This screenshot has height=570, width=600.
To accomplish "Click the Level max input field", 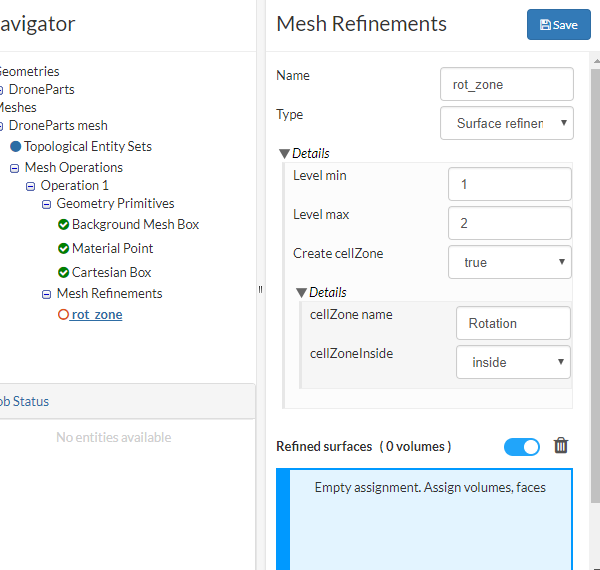I will pyautogui.click(x=510, y=223).
